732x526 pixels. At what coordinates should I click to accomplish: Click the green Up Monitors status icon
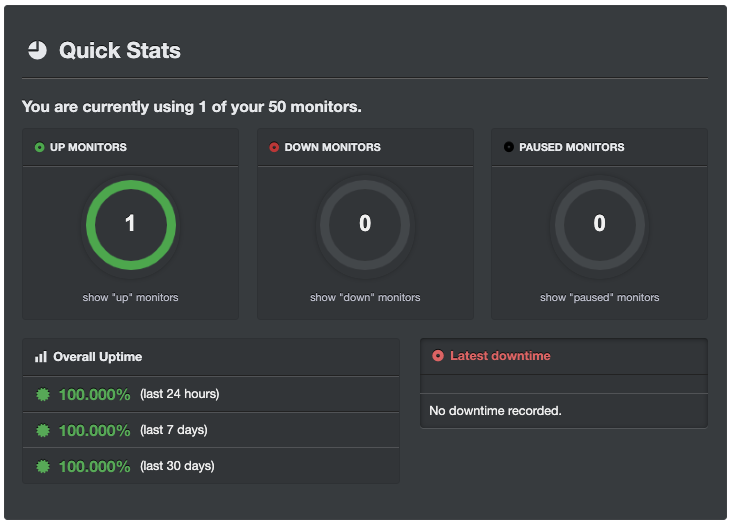coord(39,147)
